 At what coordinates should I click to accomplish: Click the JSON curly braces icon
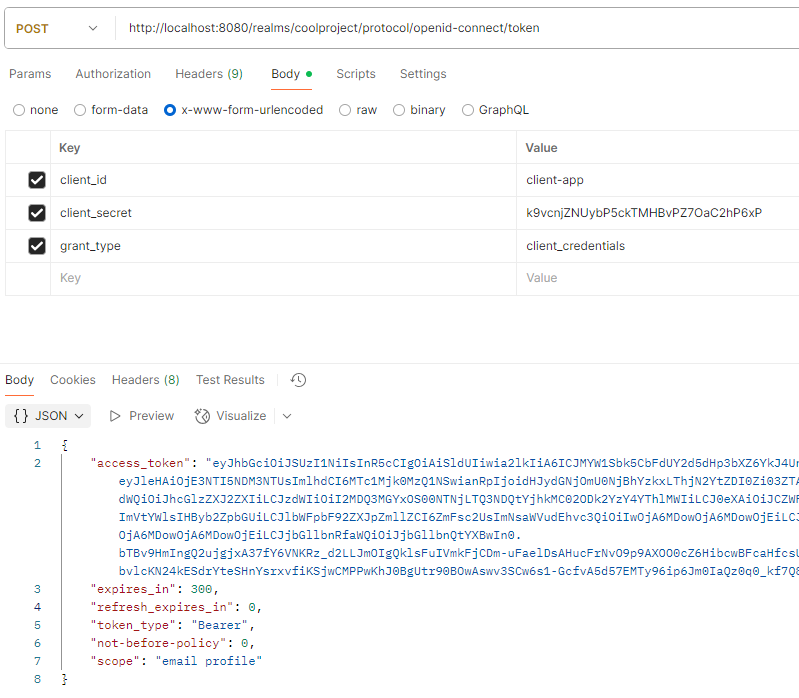[21, 416]
